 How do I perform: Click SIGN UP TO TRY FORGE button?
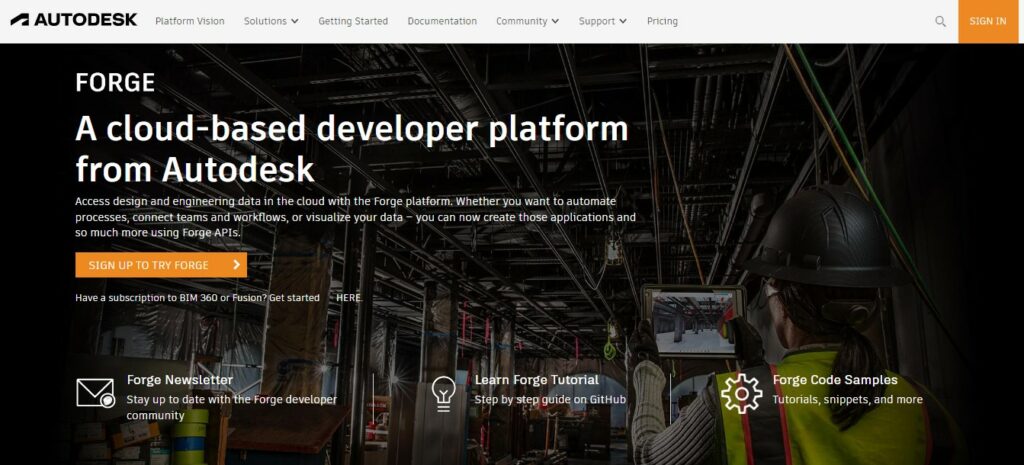(x=161, y=265)
